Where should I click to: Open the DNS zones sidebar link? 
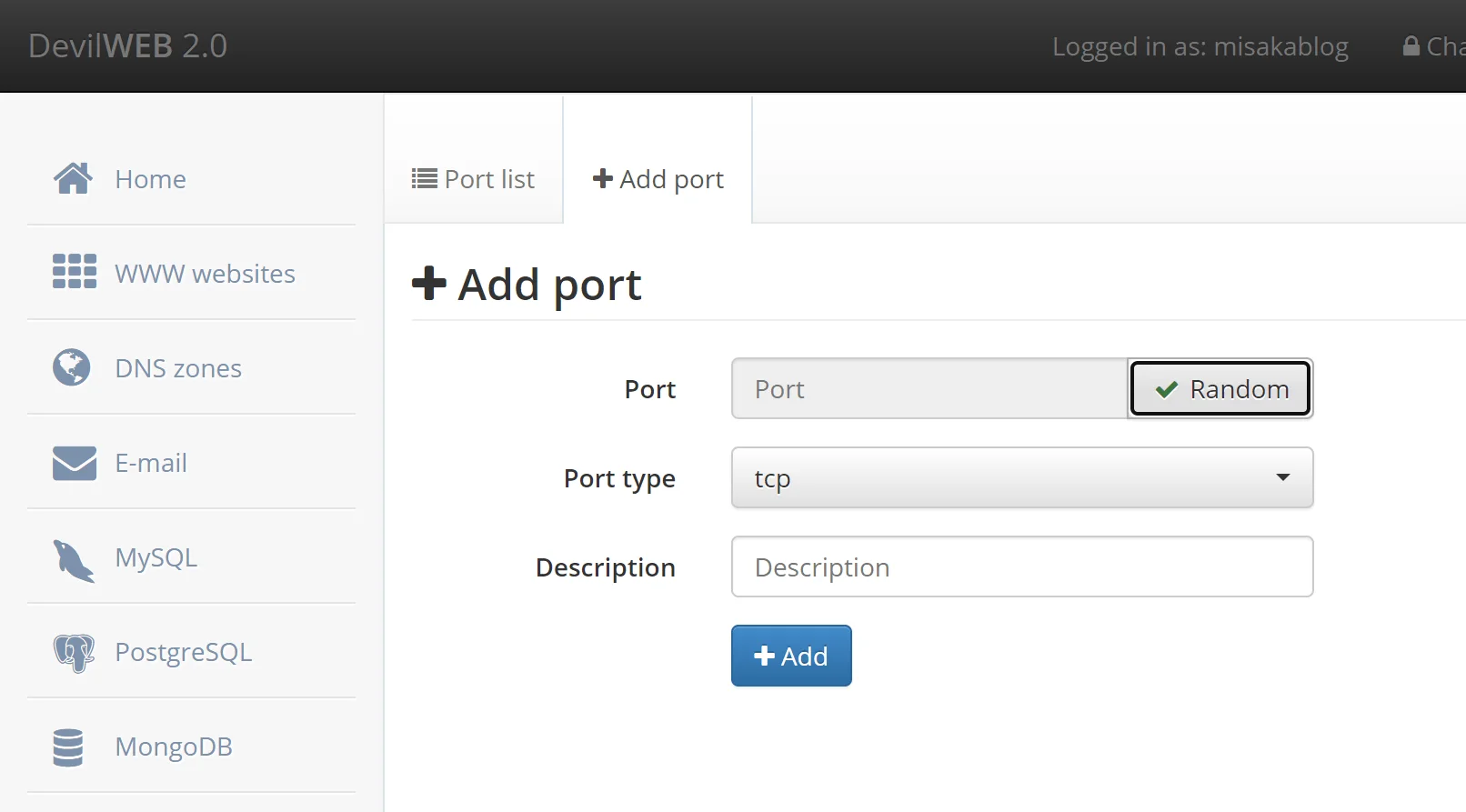[178, 368]
